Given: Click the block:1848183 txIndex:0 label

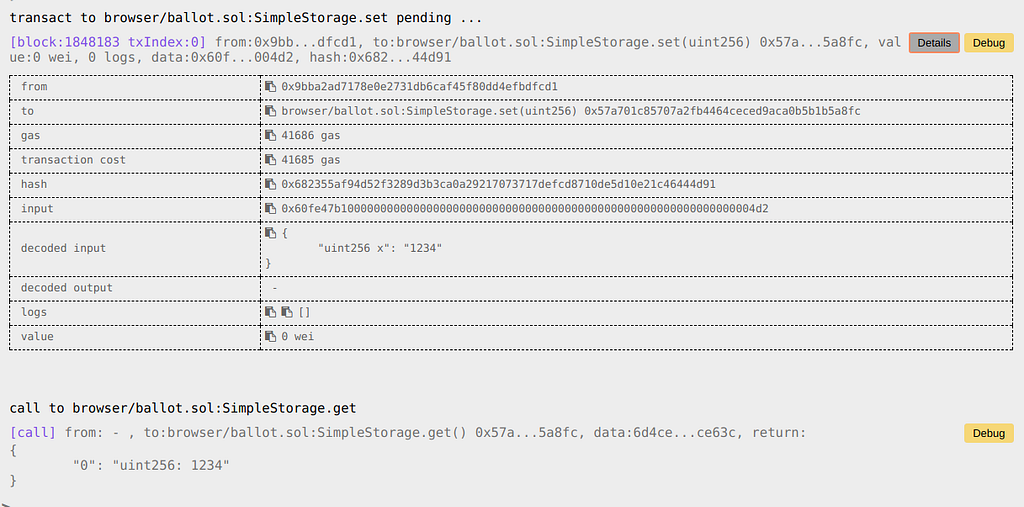Looking at the screenshot, I should 108,42.
